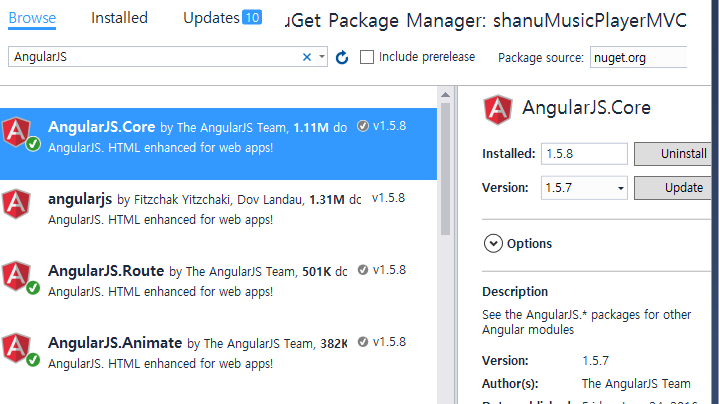The image size is (719, 404).
Task: Click the package list scrollbar thumb
Action: click(445, 169)
